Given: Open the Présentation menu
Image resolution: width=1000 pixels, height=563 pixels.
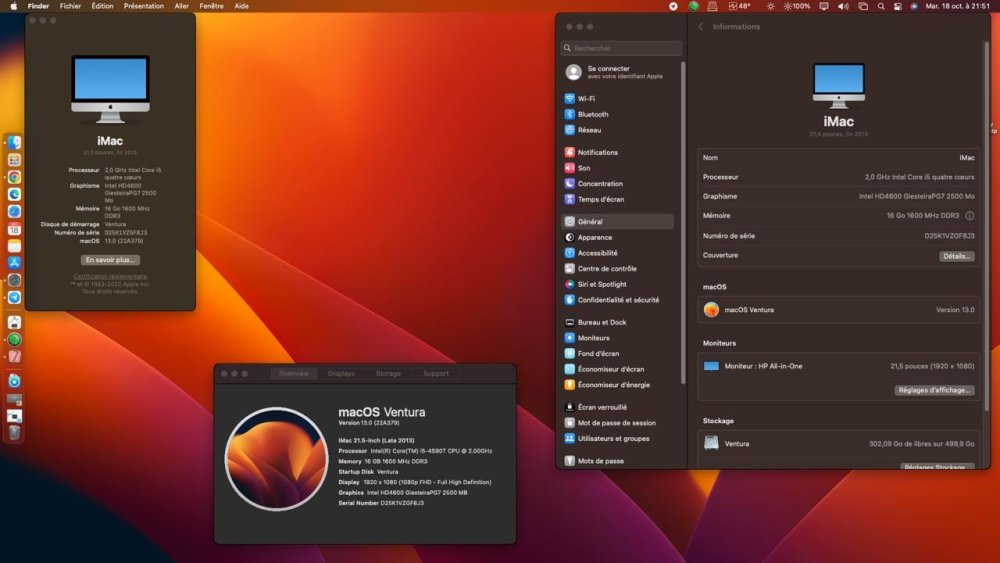Looking at the screenshot, I should pos(143,6).
